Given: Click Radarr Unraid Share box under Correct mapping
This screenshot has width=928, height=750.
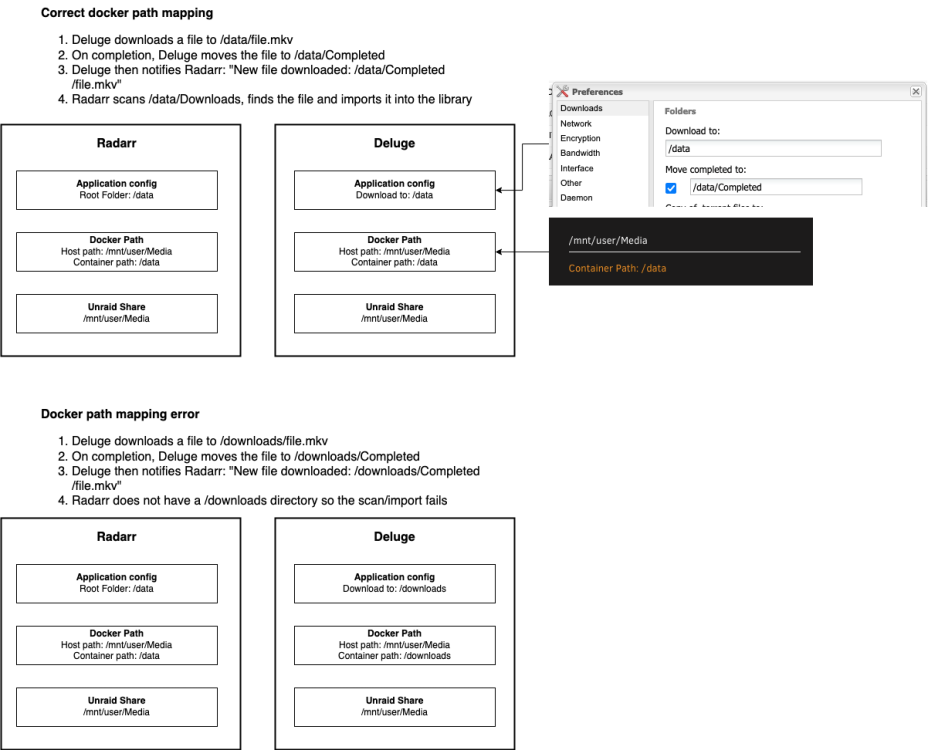Looking at the screenshot, I should (x=117, y=314).
